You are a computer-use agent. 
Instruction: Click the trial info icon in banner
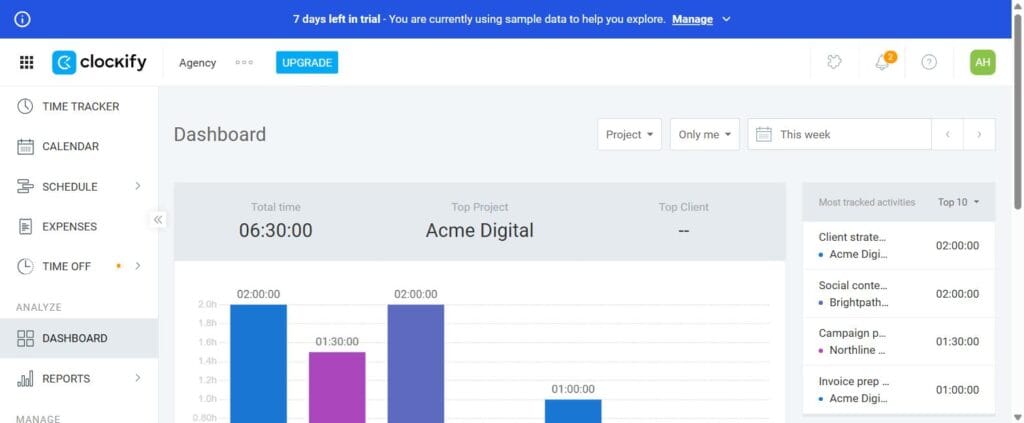point(22,19)
